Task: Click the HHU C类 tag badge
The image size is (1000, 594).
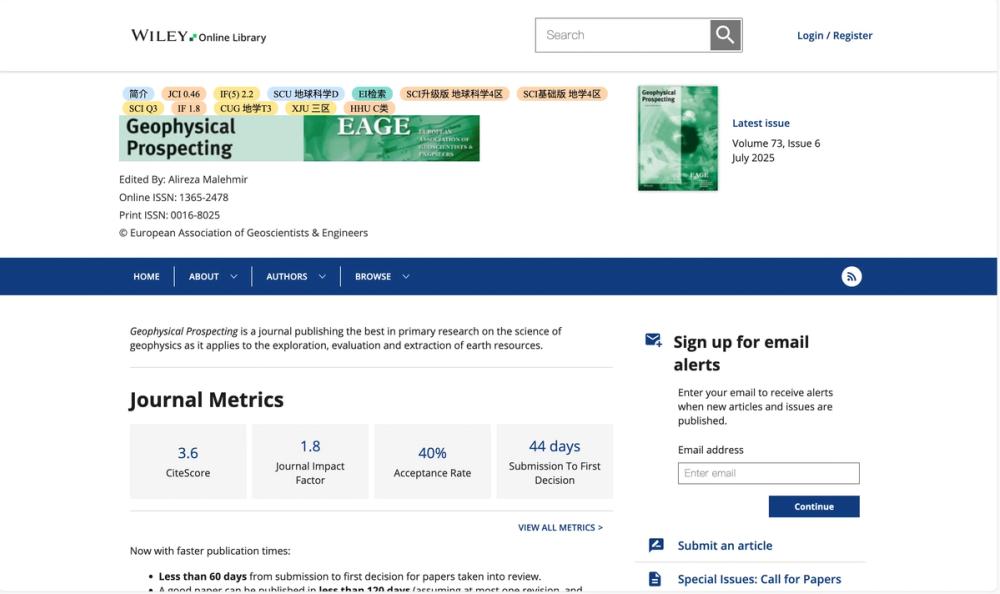Action: coord(369,108)
